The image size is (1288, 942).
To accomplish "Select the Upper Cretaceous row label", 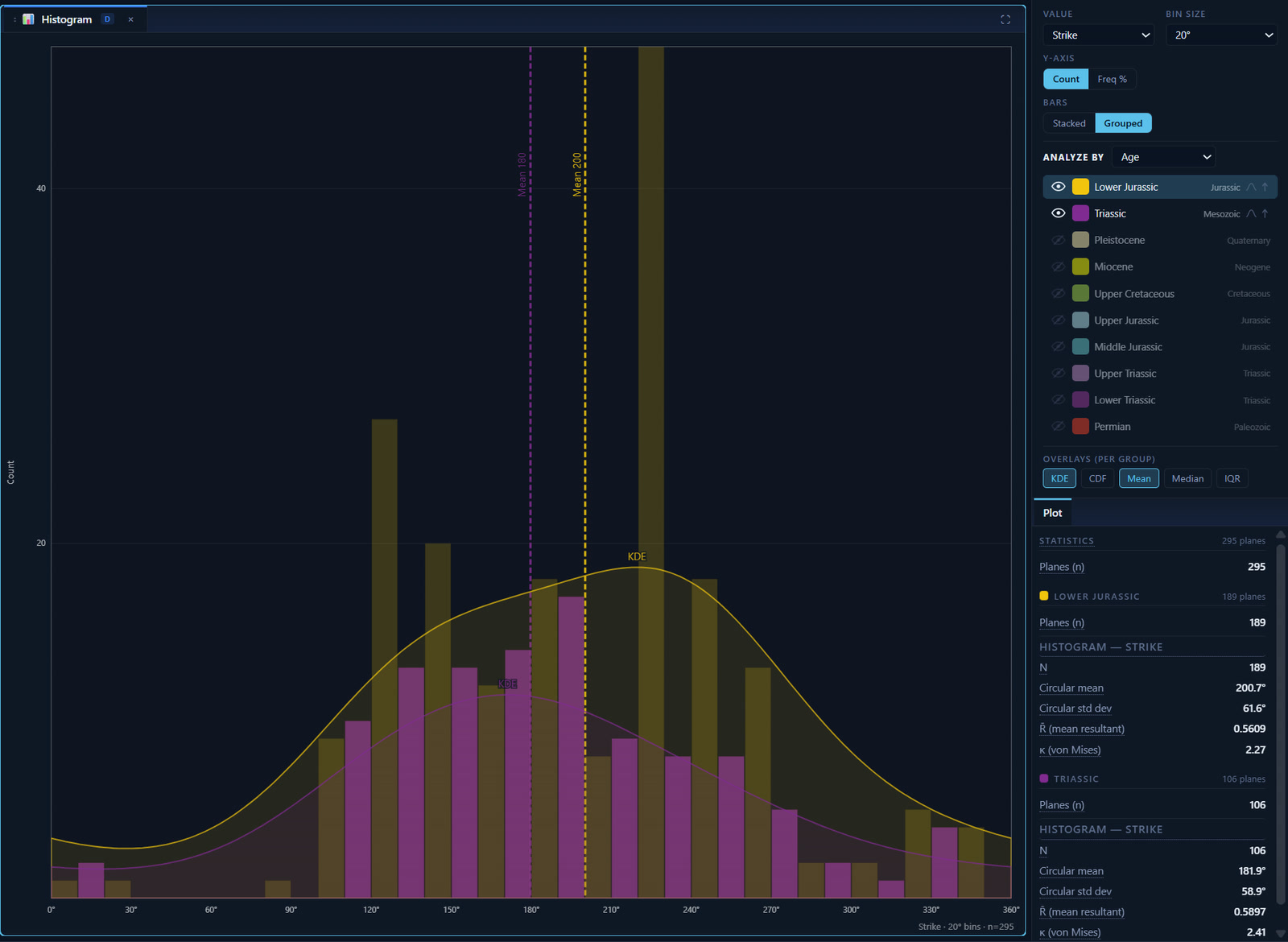I will click(x=1133, y=294).
